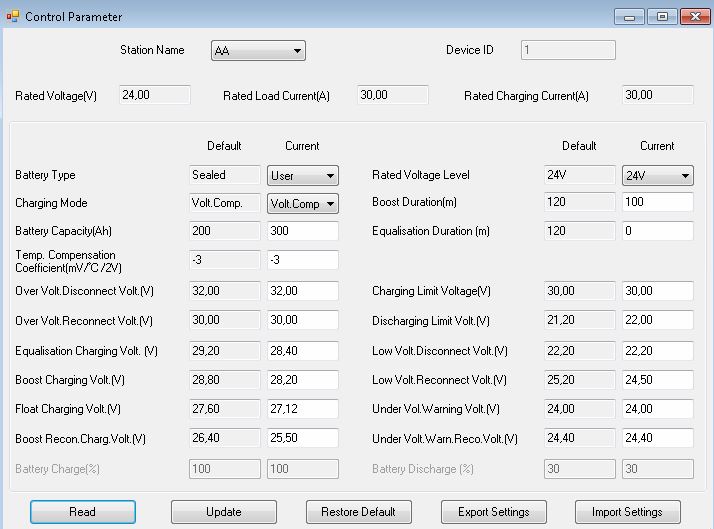Open the Station Name dropdown
Image resolution: width=714 pixels, height=529 pixels.
coord(258,52)
